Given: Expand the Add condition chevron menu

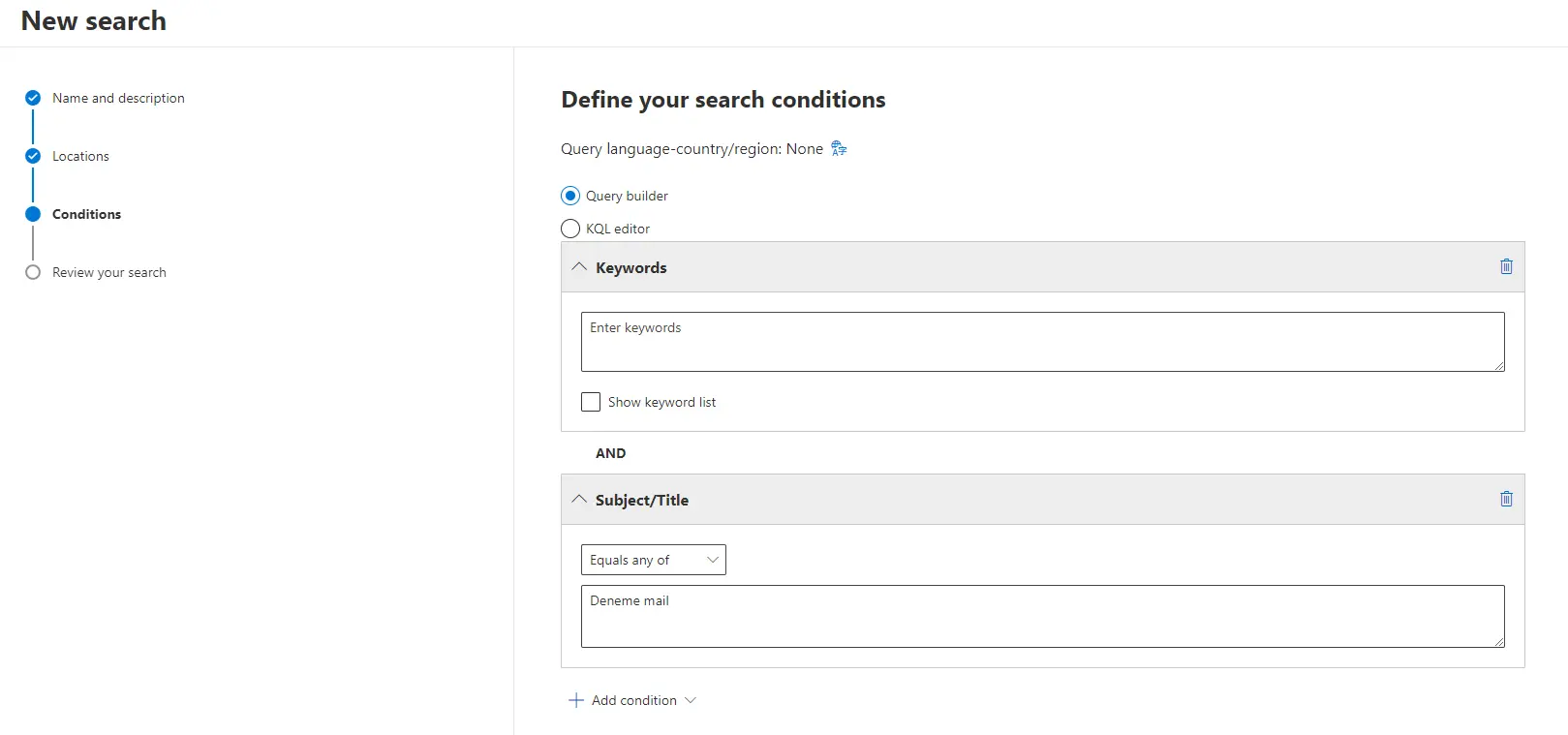Looking at the screenshot, I should pos(691,700).
